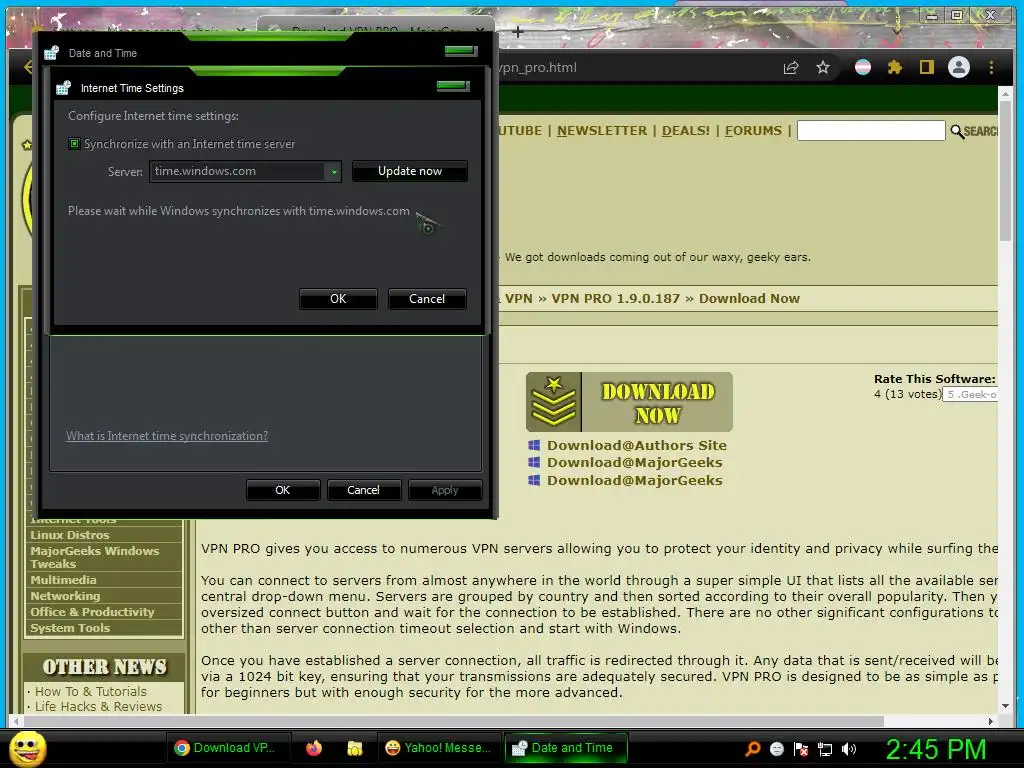Screen dimensions: 1024x768
Task: Click Date and Time title bar icon
Action: pos(52,53)
